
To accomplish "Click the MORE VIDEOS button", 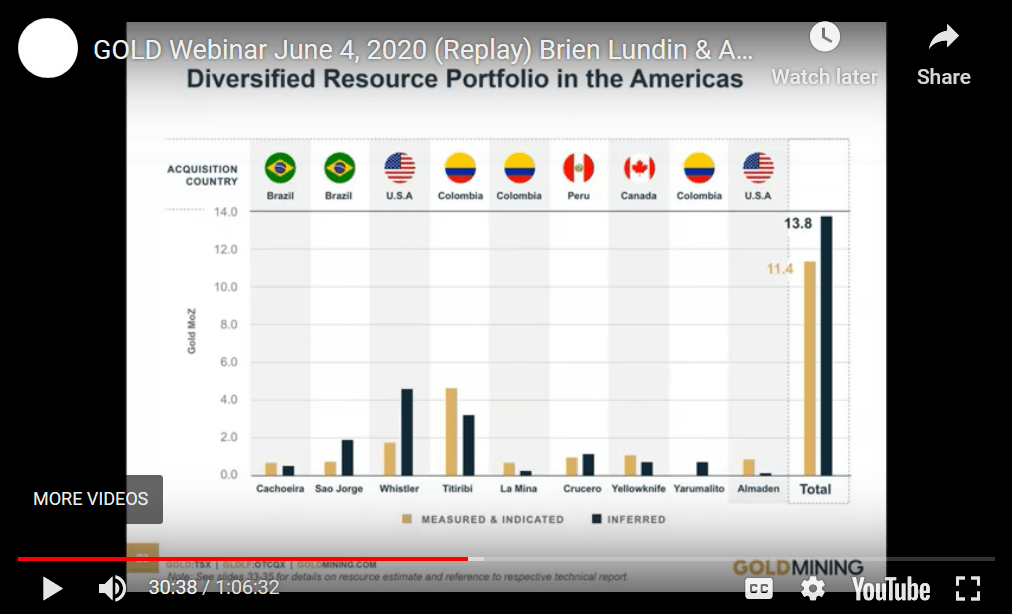I will click(x=90, y=499).
